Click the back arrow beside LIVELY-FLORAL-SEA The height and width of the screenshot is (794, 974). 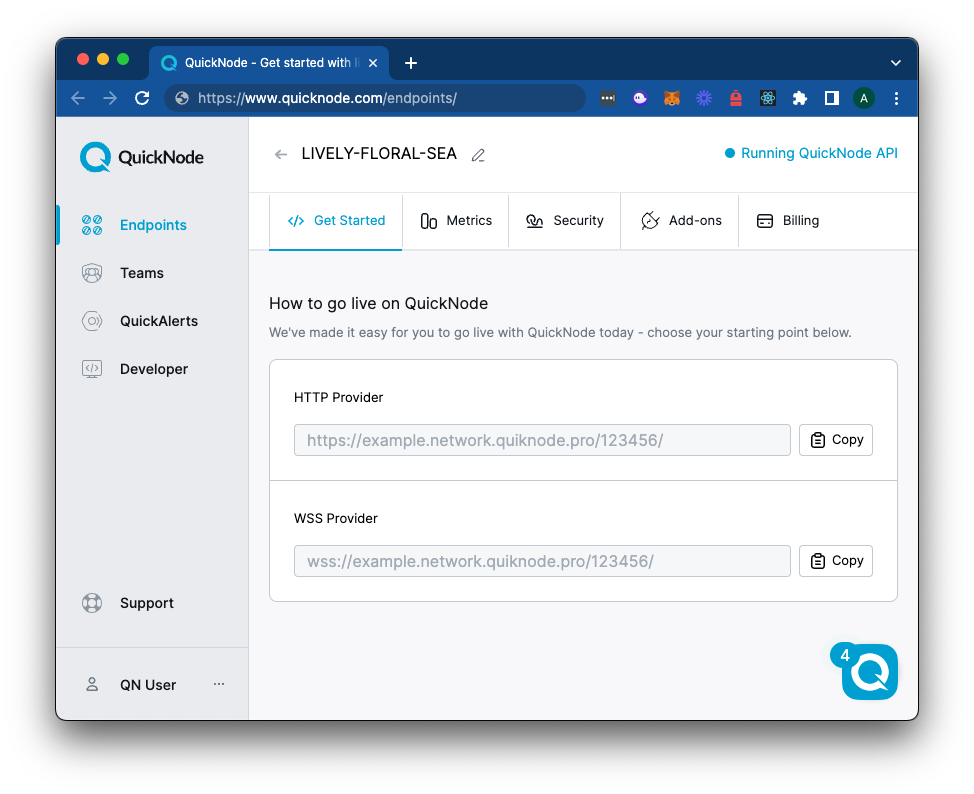[x=281, y=154]
